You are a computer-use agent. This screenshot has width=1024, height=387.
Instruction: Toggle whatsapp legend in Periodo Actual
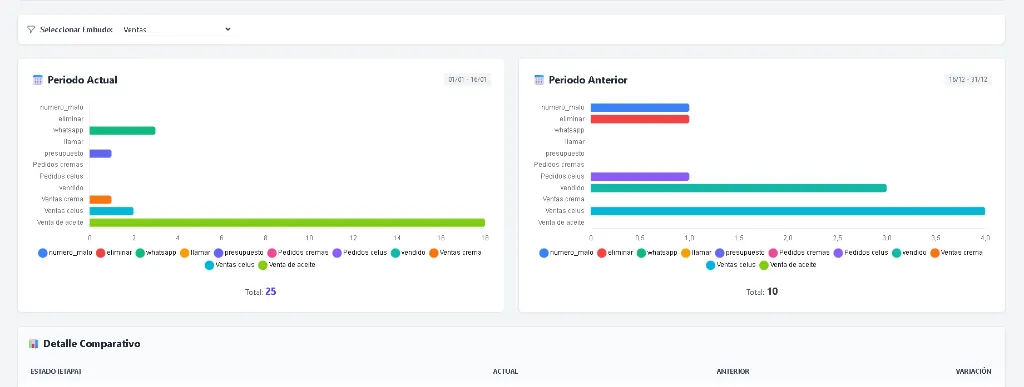[x=156, y=253]
